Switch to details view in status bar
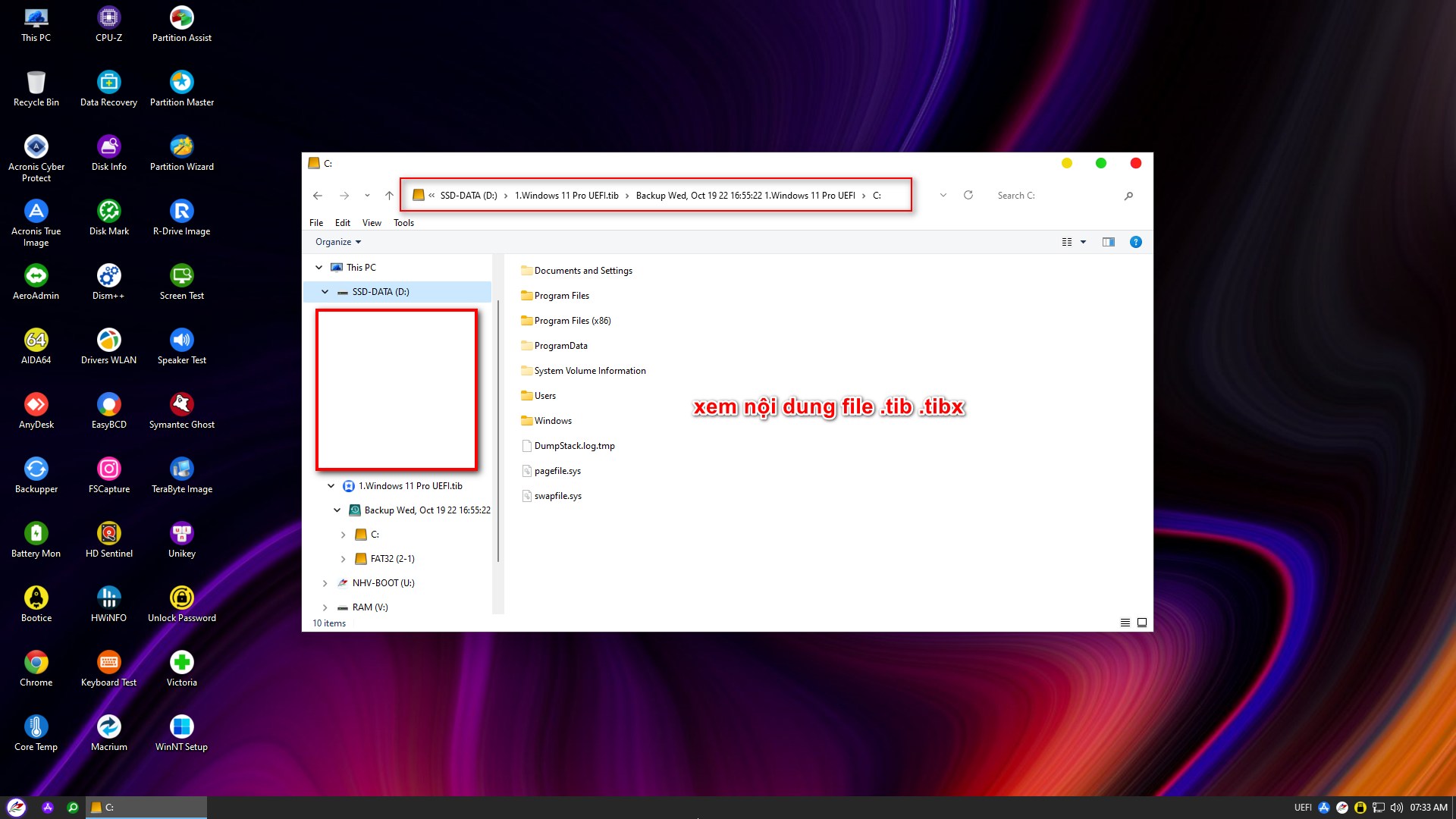Viewport: 1456px width, 819px height. 1125,623
